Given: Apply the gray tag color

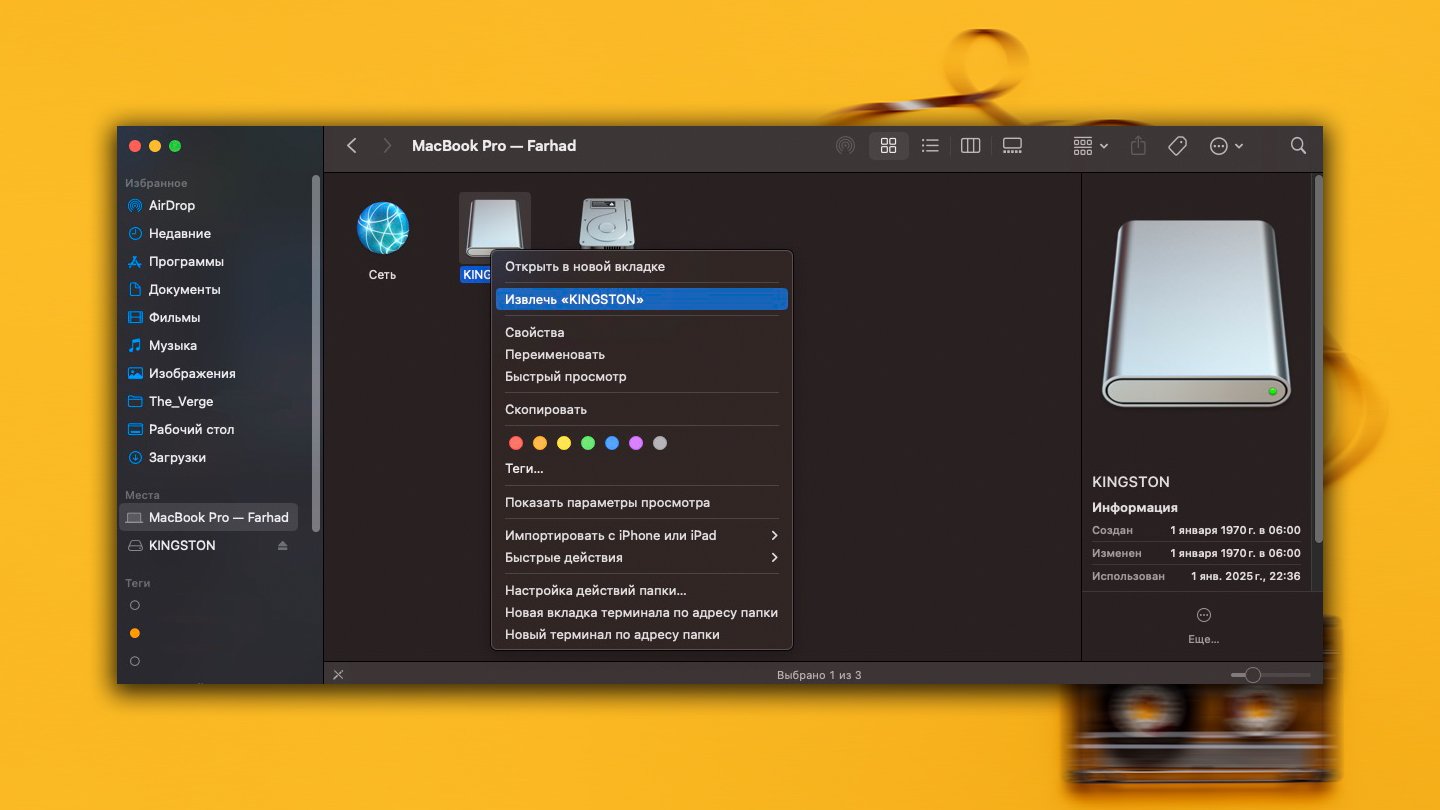Looking at the screenshot, I should point(660,443).
